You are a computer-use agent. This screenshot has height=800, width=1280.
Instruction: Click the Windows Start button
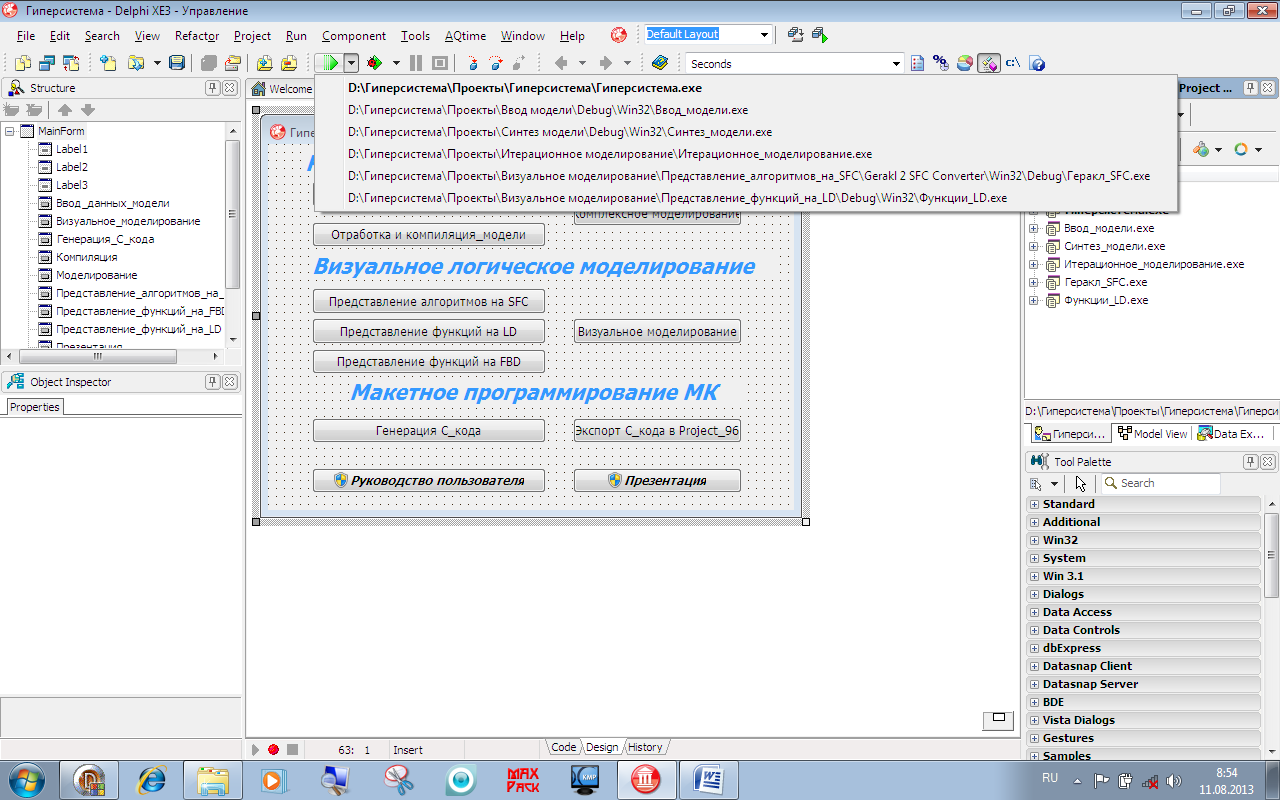click(26, 778)
